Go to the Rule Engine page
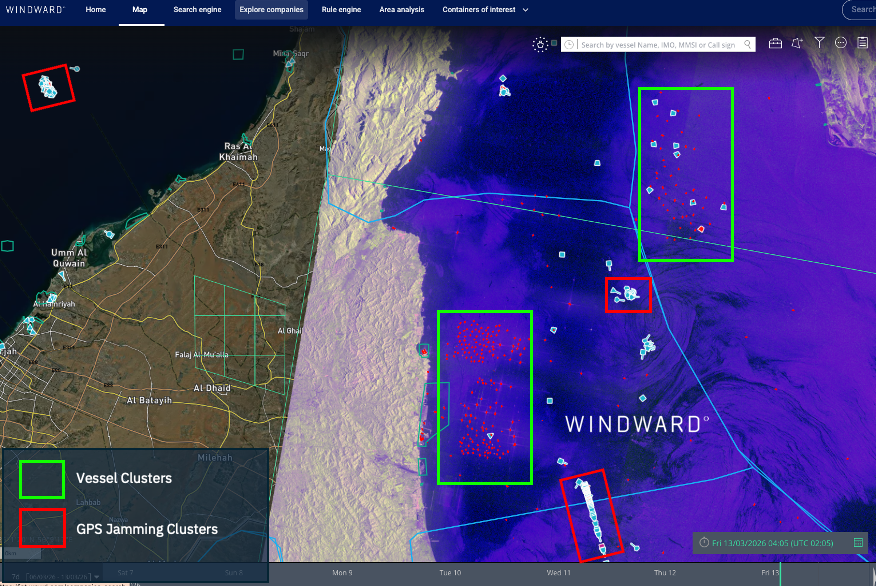This screenshot has width=876, height=586. tap(341, 9)
